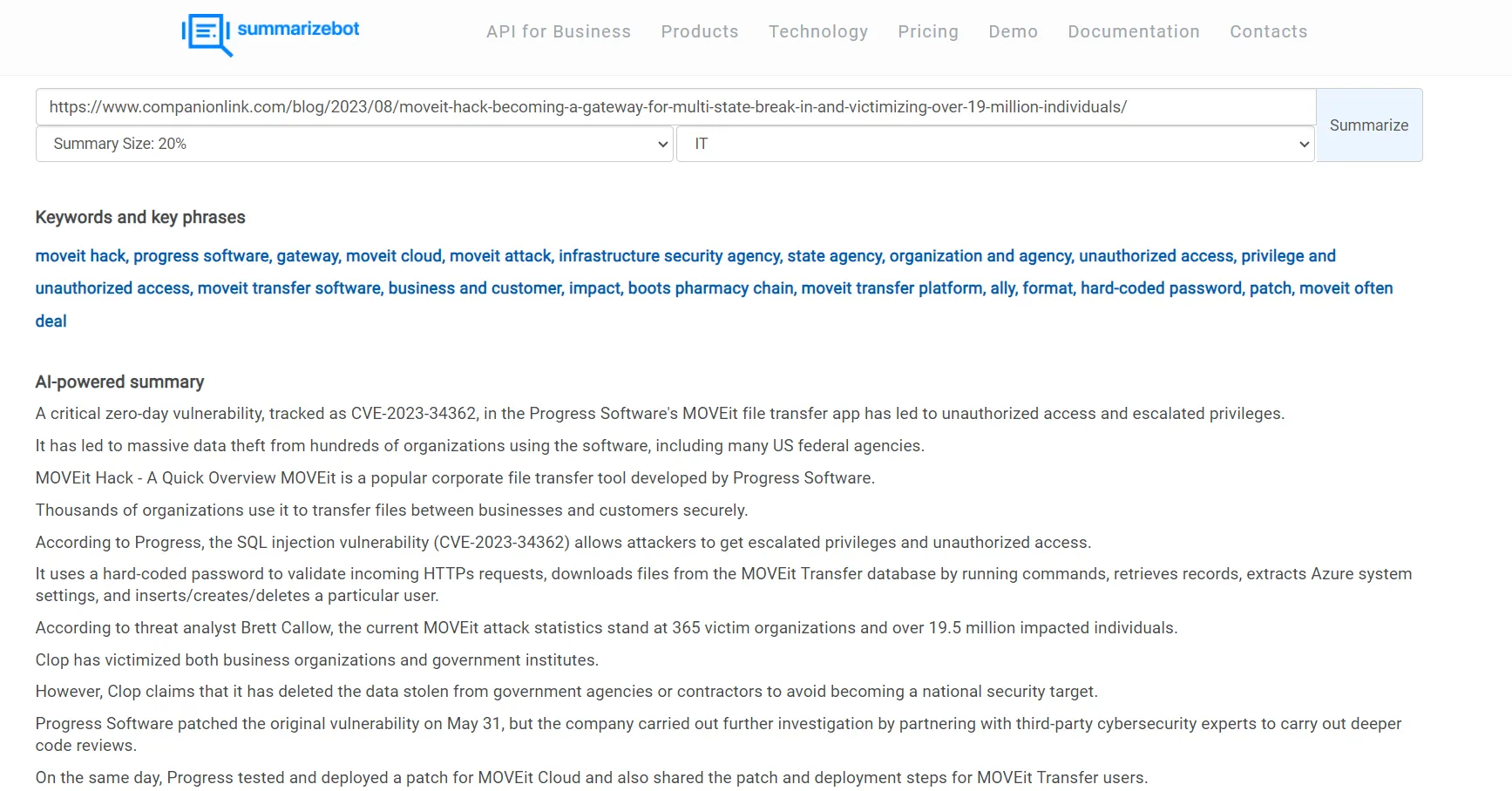Viewport: 1512px width, 791px height.
Task: Select the 'progress software' keyword link
Action: [200, 256]
